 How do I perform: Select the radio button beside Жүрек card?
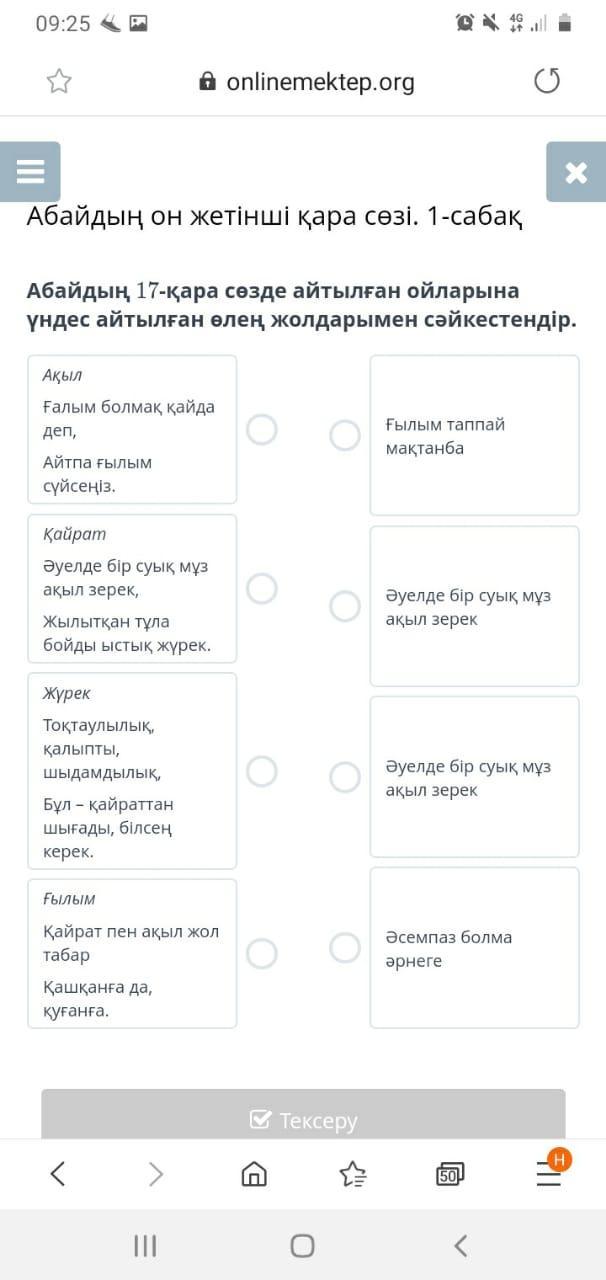pos(262,771)
